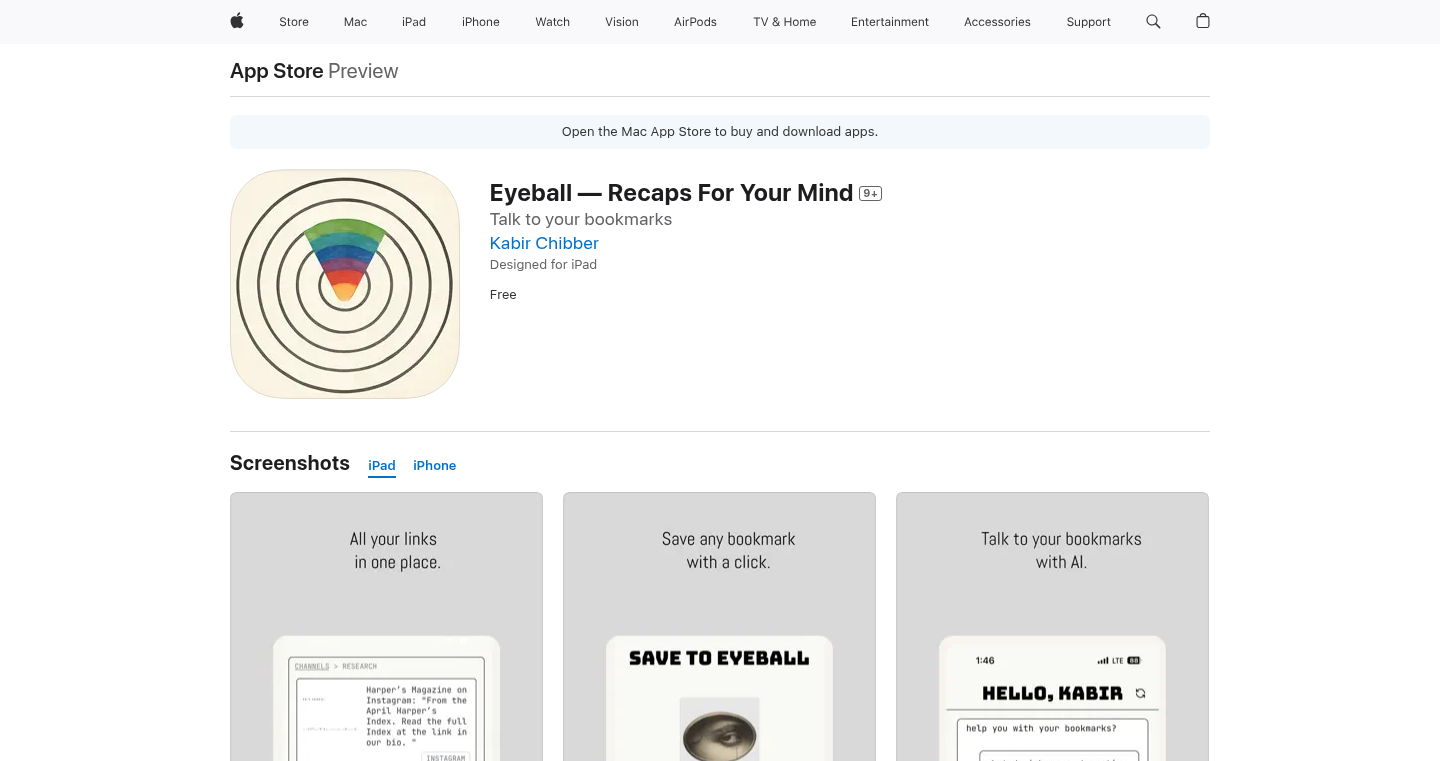This screenshot has height=761, width=1440.
Task: Open the Kabir Chibber developer link
Action: 544,243
